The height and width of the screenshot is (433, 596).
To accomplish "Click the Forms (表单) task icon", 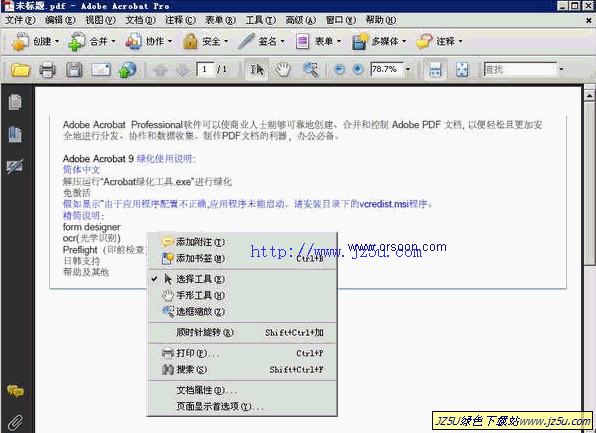I will 302,41.
